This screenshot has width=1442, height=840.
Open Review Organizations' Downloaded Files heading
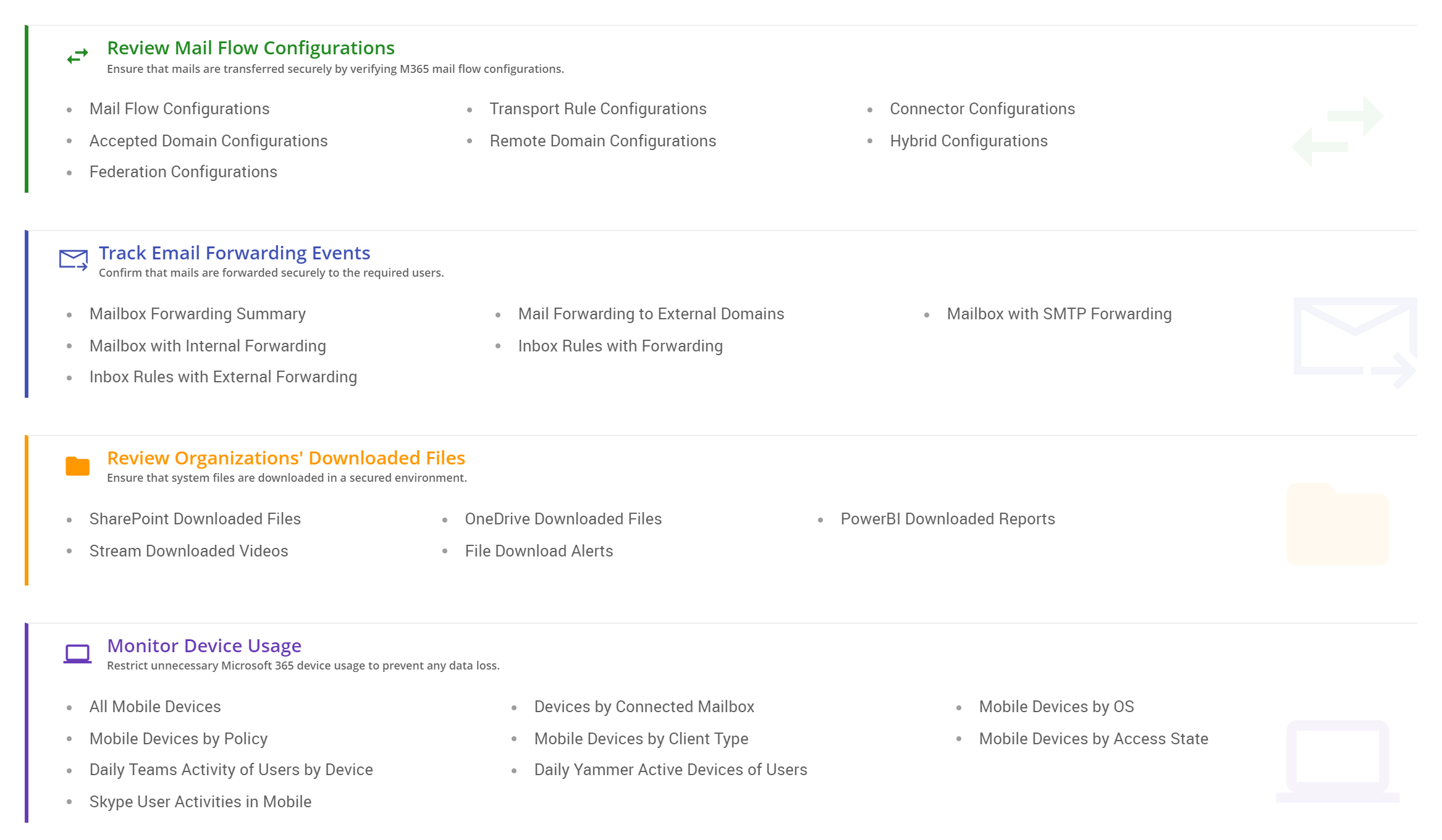click(x=286, y=458)
